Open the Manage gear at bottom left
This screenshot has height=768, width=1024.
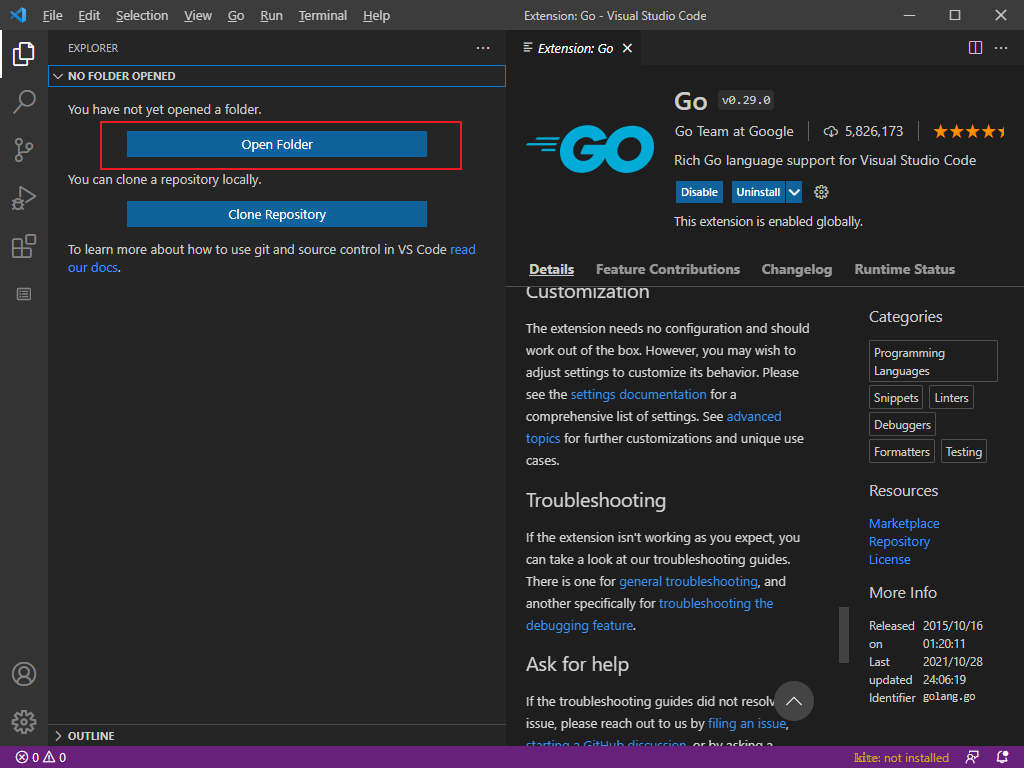click(24, 721)
